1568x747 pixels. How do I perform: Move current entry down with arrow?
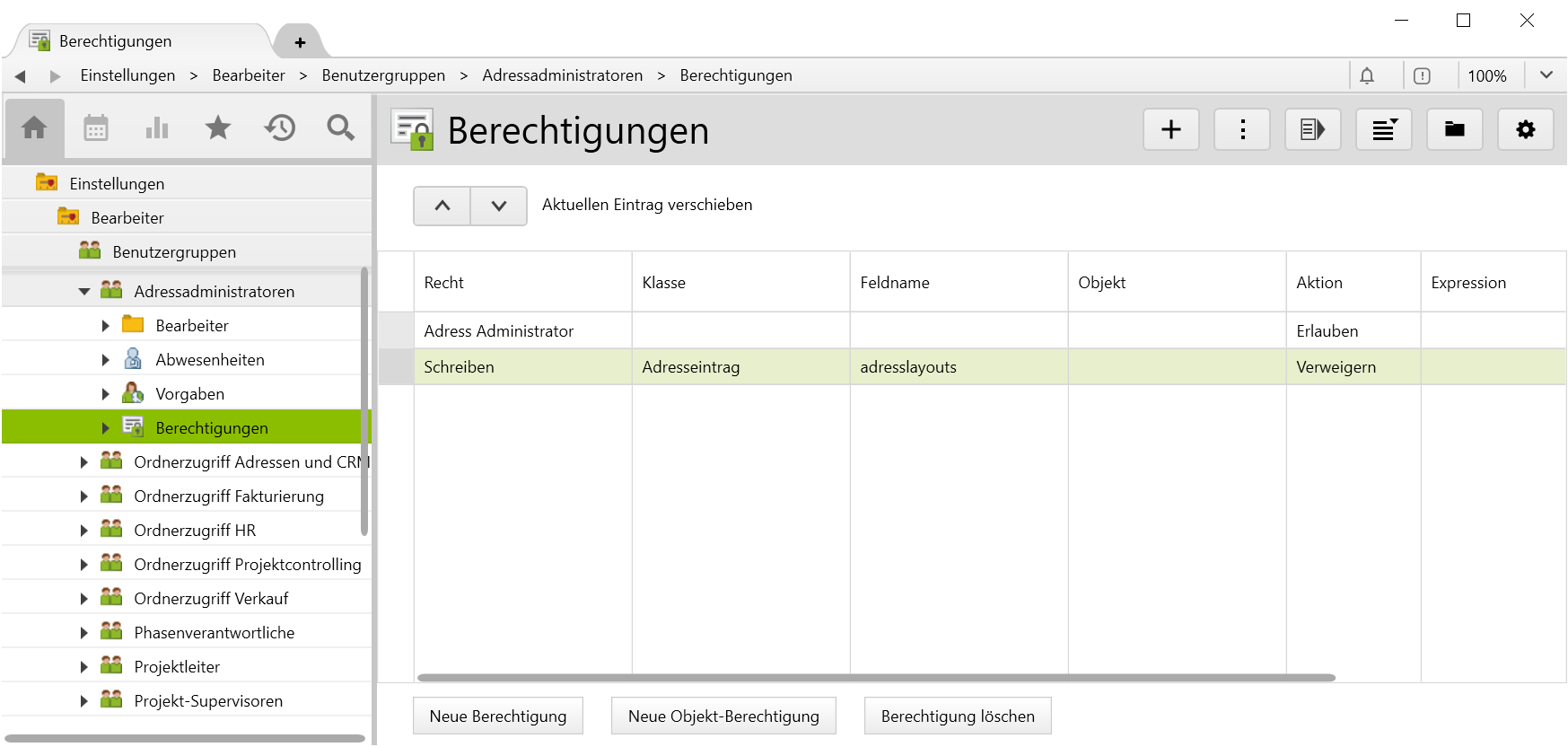tap(499, 206)
